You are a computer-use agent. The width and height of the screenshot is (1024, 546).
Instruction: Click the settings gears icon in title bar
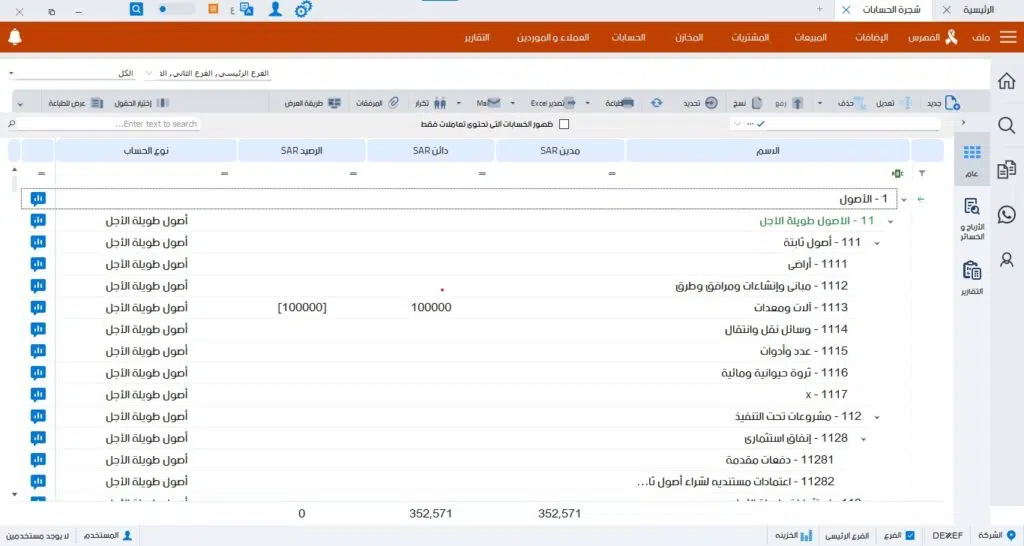point(303,9)
